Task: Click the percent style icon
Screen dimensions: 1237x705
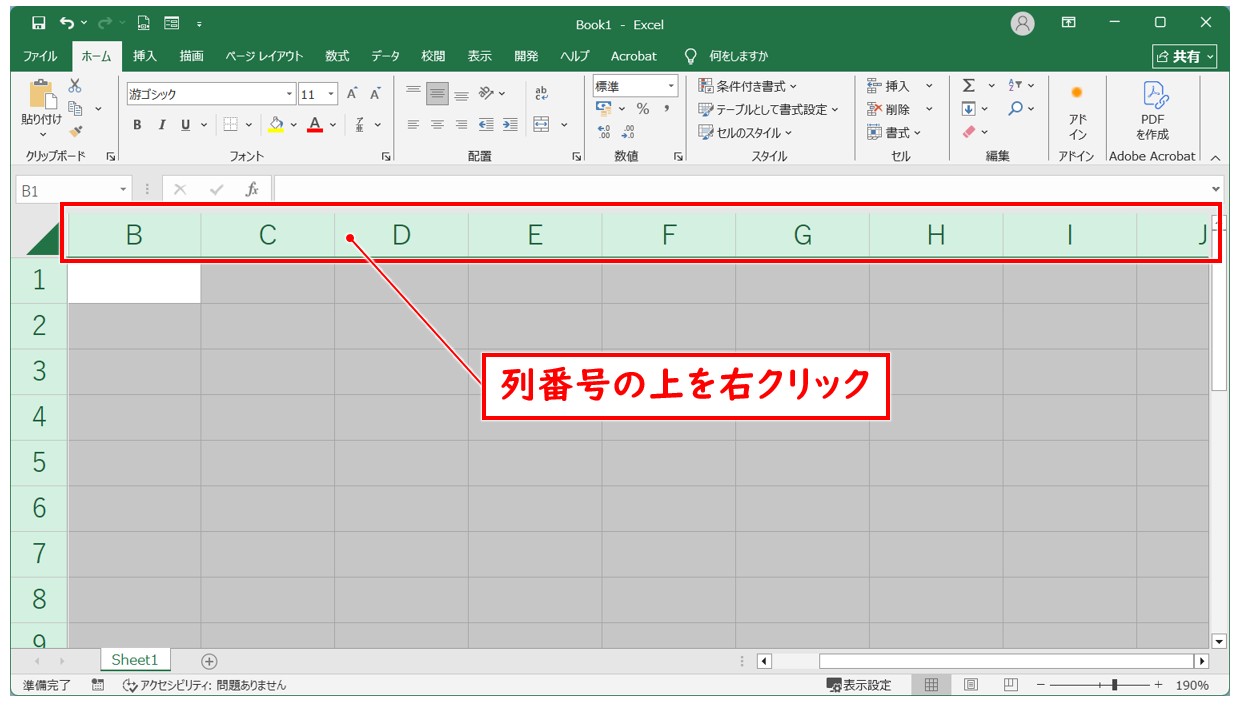Action: click(x=643, y=109)
